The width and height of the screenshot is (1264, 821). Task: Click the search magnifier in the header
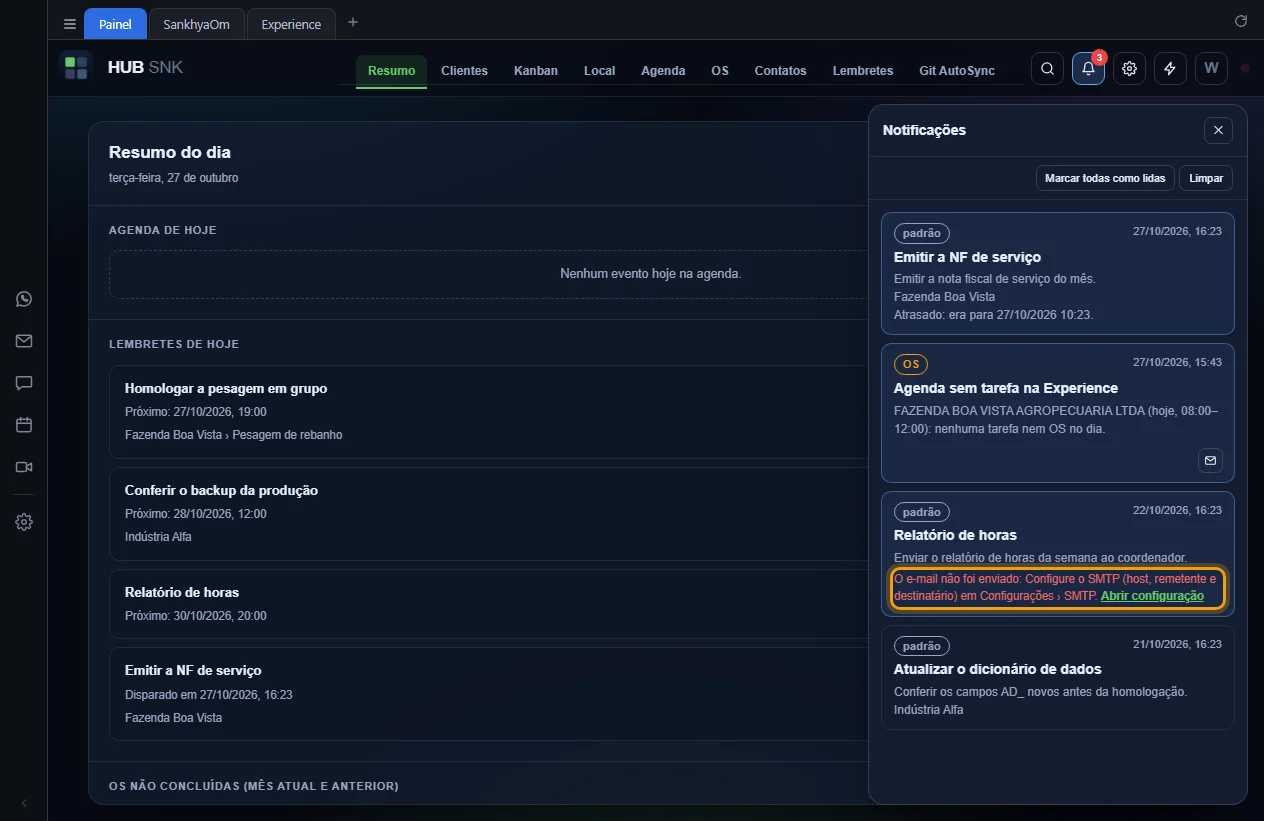pyautogui.click(x=1047, y=69)
